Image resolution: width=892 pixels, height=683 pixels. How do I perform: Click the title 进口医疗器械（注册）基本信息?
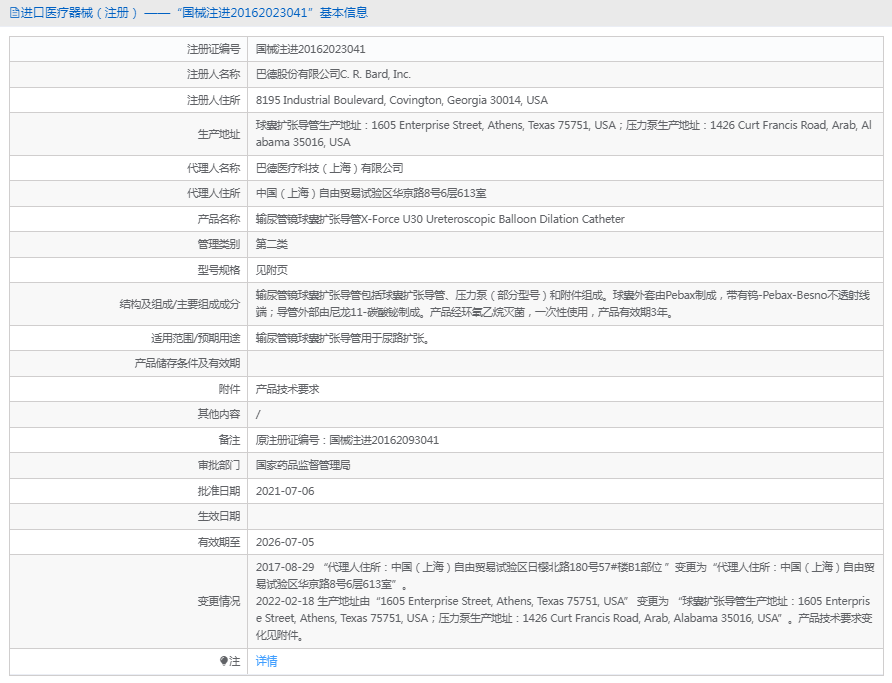pos(194,13)
